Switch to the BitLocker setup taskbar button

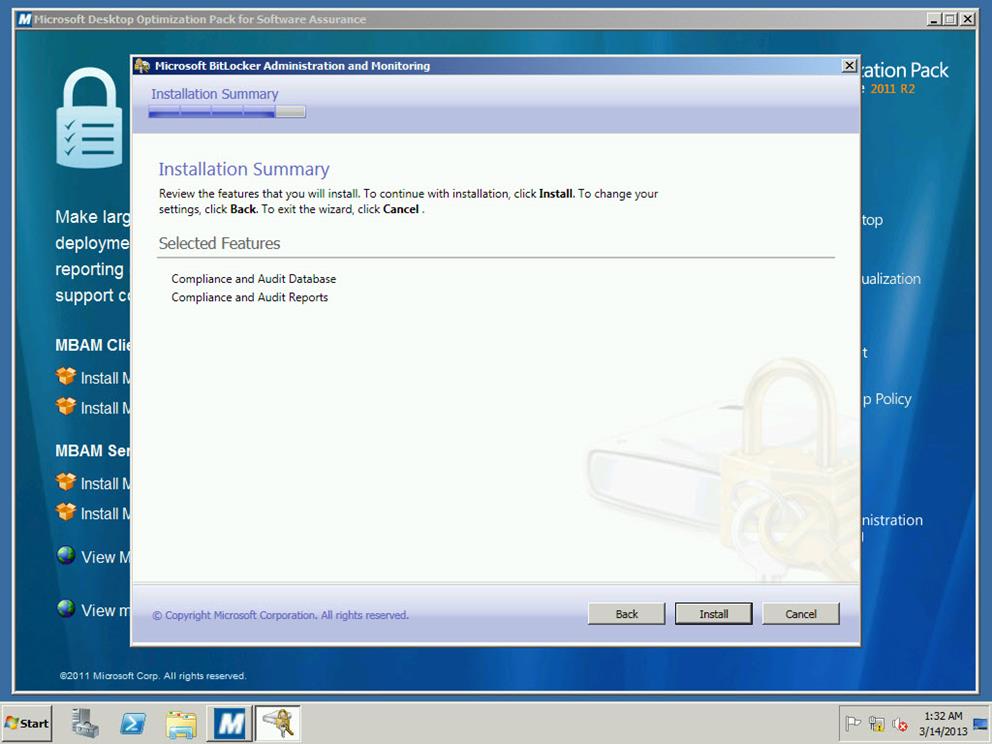click(278, 723)
